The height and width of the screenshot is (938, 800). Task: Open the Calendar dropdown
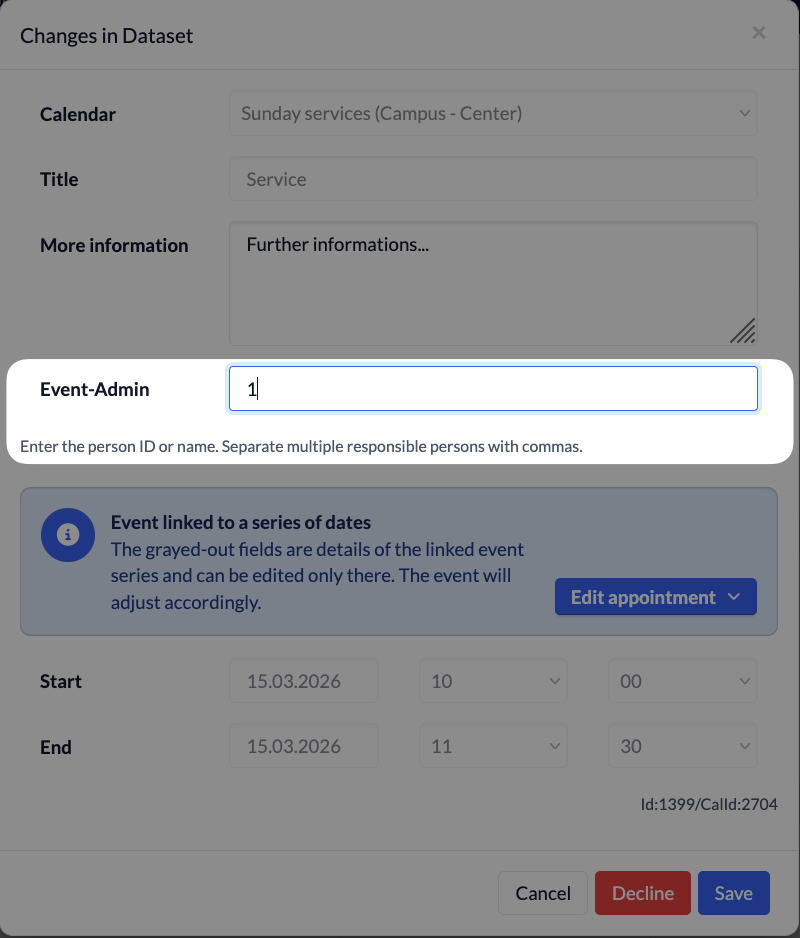pyautogui.click(x=493, y=114)
